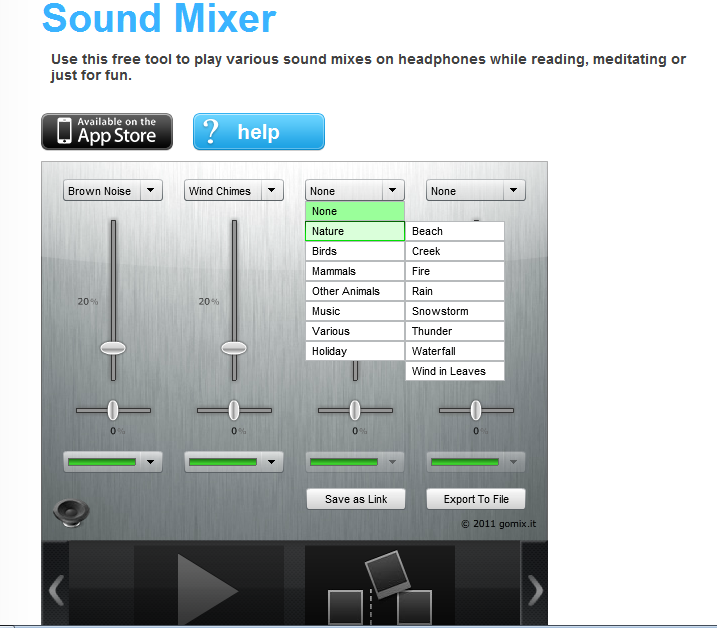Click the Brown Noise vertical volume slider knob
Screen dimensions: 717x628
point(113,348)
